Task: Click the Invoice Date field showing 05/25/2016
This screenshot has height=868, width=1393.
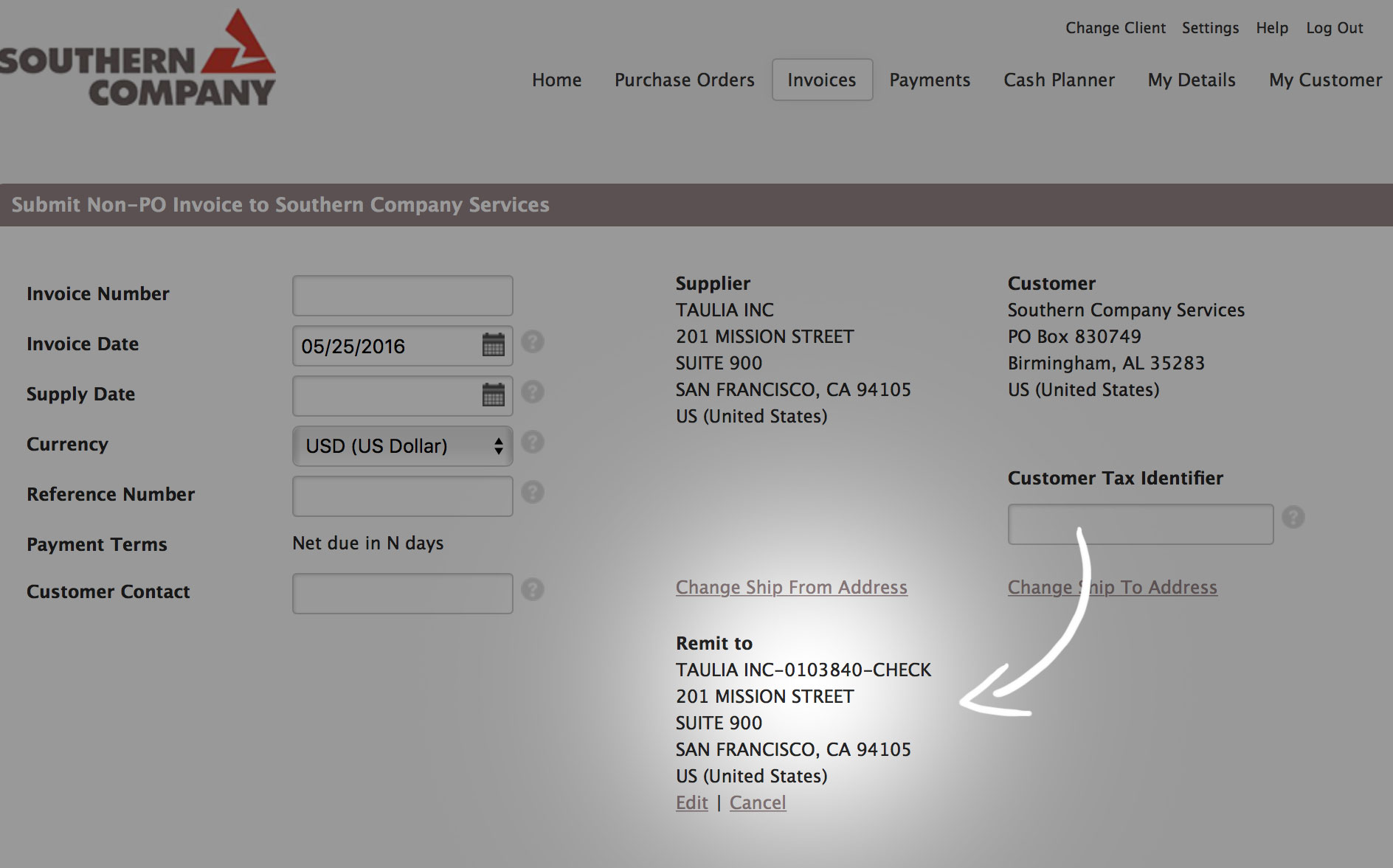Action: click(x=403, y=346)
